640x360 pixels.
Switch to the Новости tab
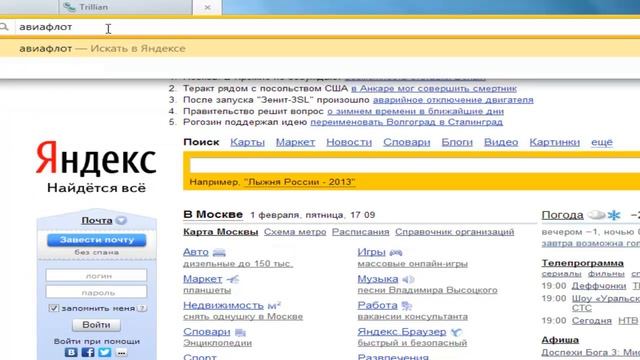click(x=349, y=142)
